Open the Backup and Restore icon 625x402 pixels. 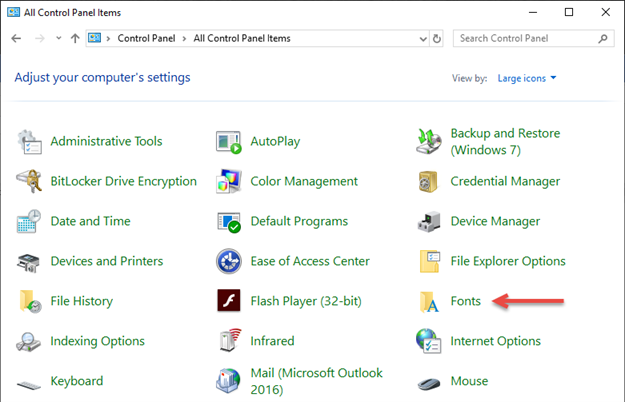(429, 141)
